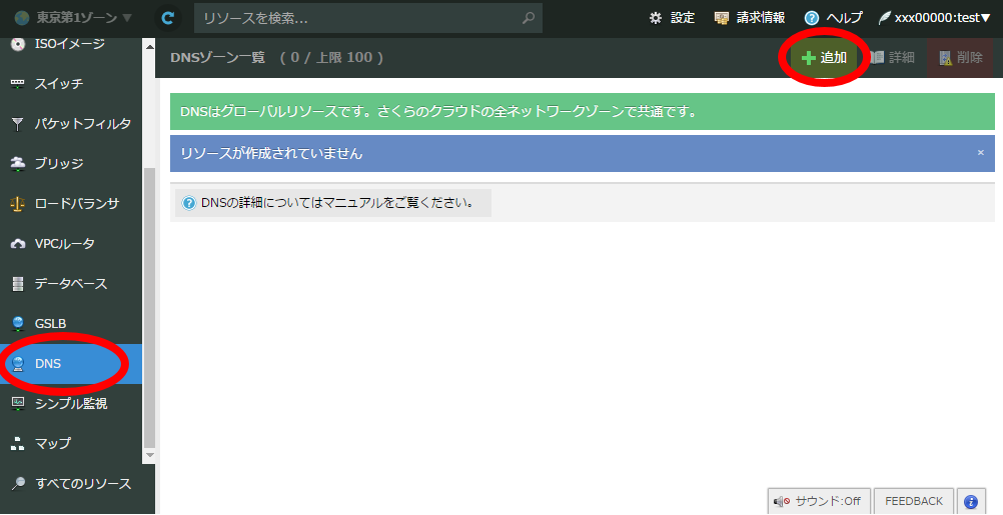Open the ヘルプ help menu
The image size is (1003, 515).
[x=833, y=18]
